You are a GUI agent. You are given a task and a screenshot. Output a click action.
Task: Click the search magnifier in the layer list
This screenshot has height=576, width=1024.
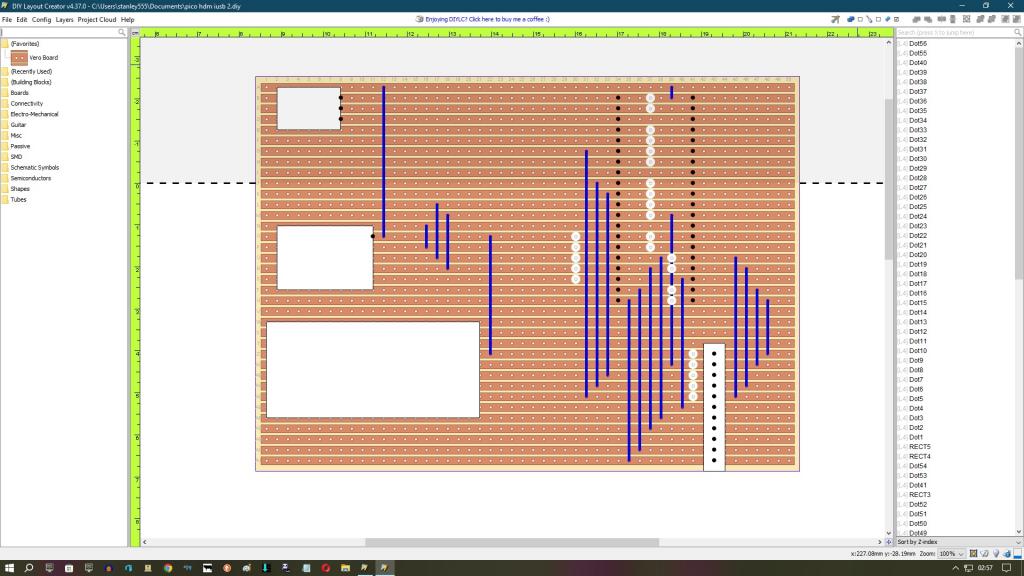(x=1016, y=33)
